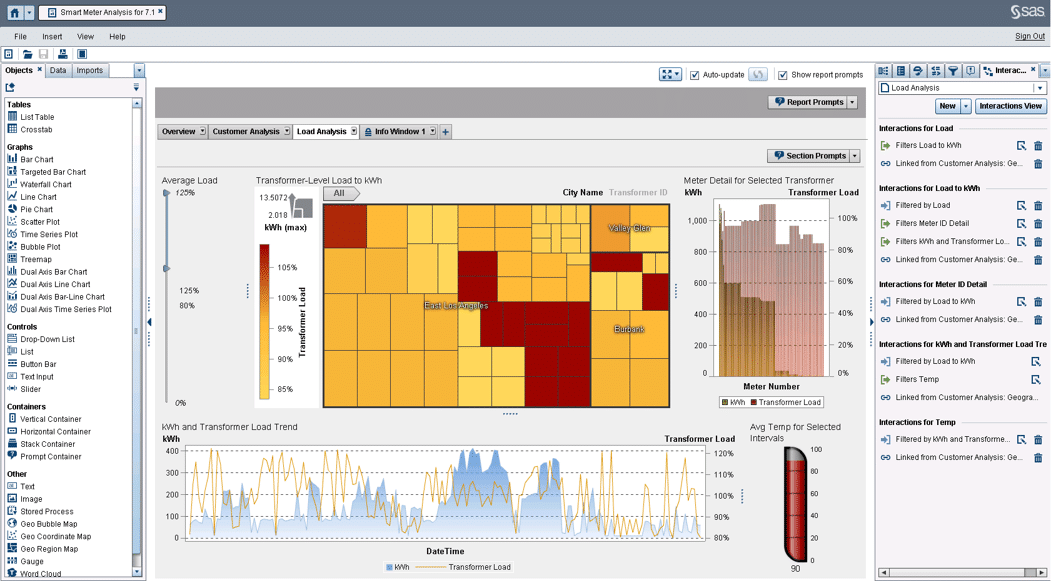Uncheck Show report prompts

pos(783,75)
